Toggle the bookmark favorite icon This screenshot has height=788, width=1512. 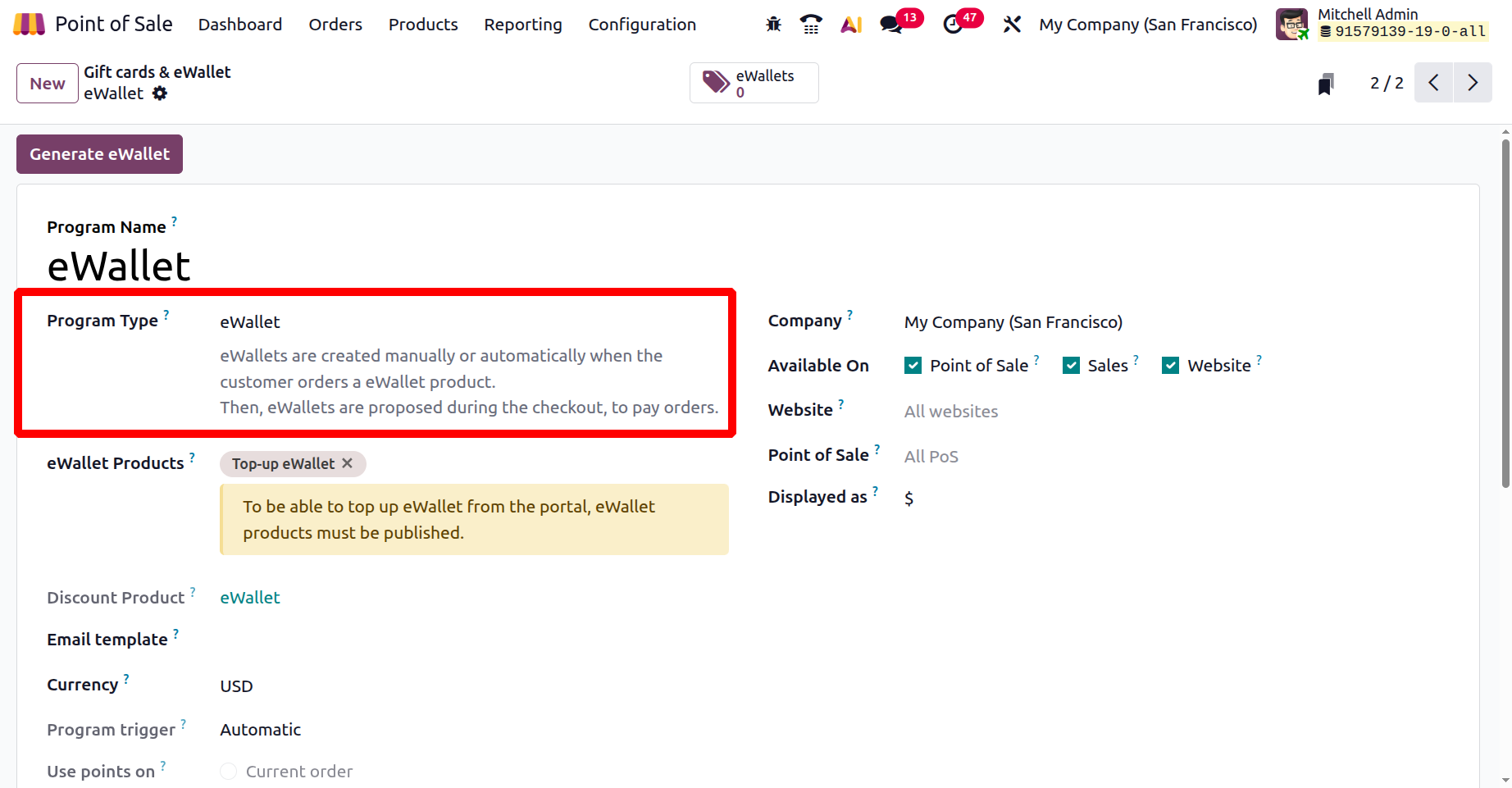1325,83
